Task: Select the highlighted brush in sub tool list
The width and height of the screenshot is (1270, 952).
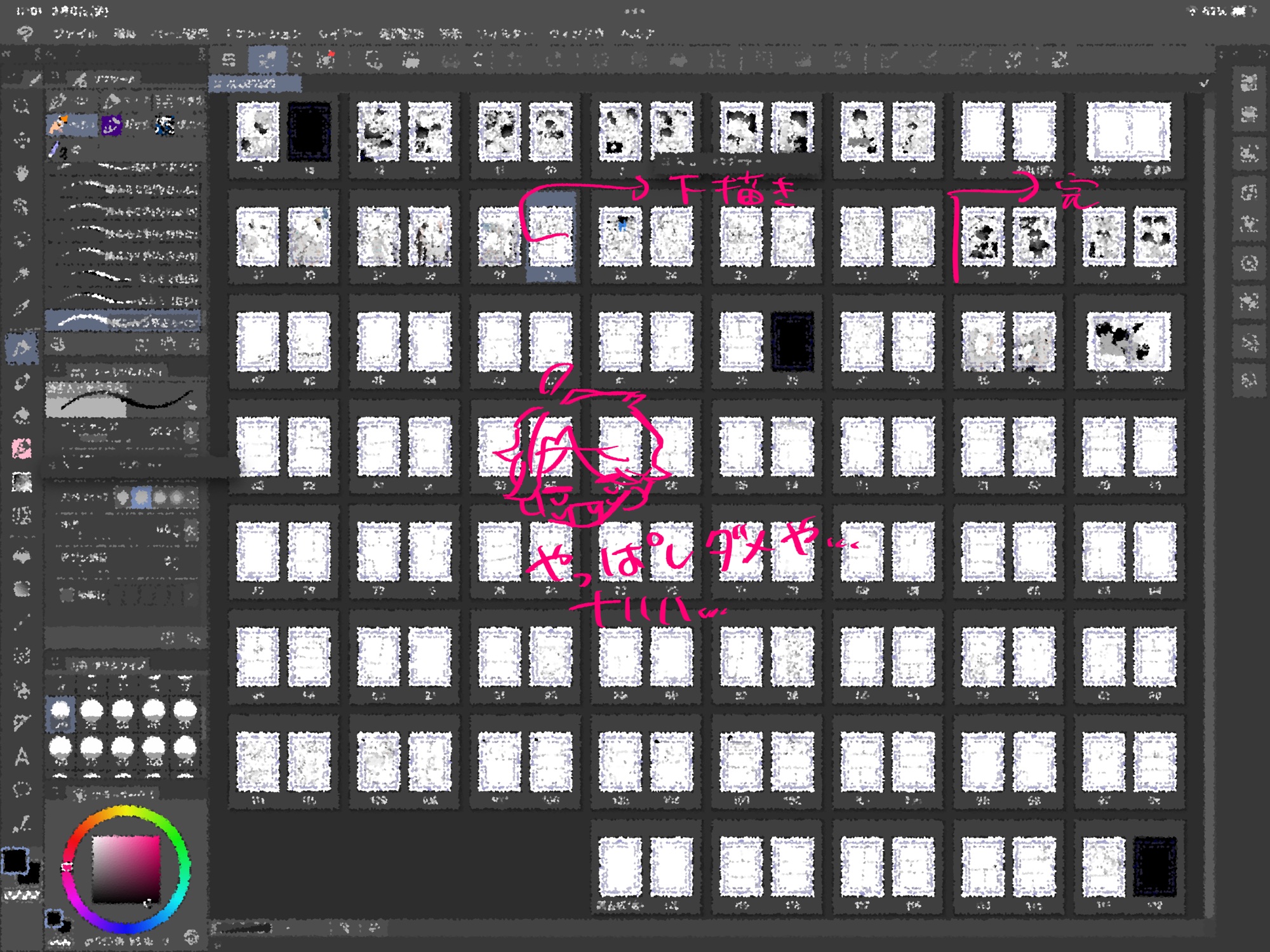Action: [x=124, y=321]
